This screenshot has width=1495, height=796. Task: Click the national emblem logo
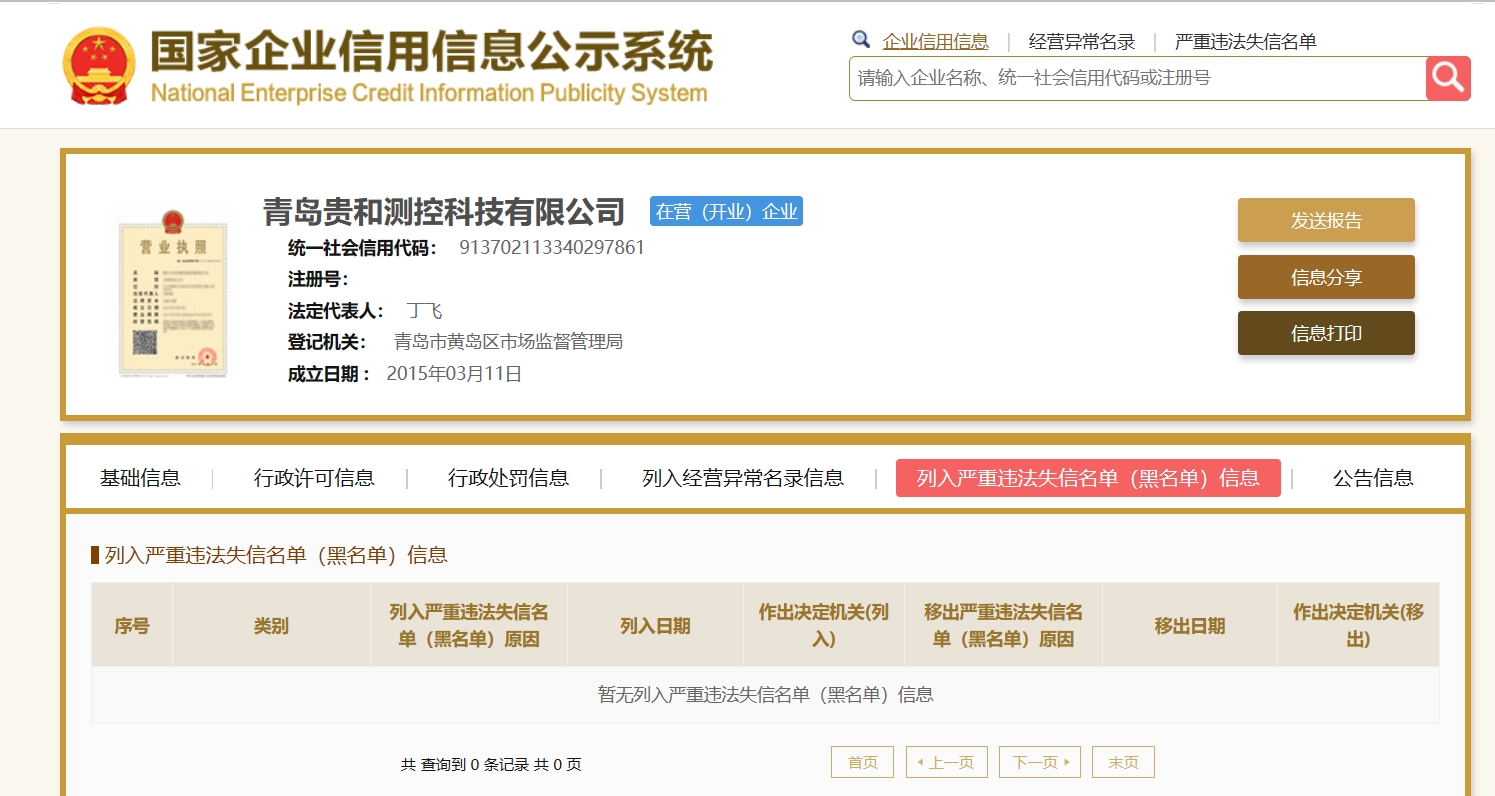[99, 66]
